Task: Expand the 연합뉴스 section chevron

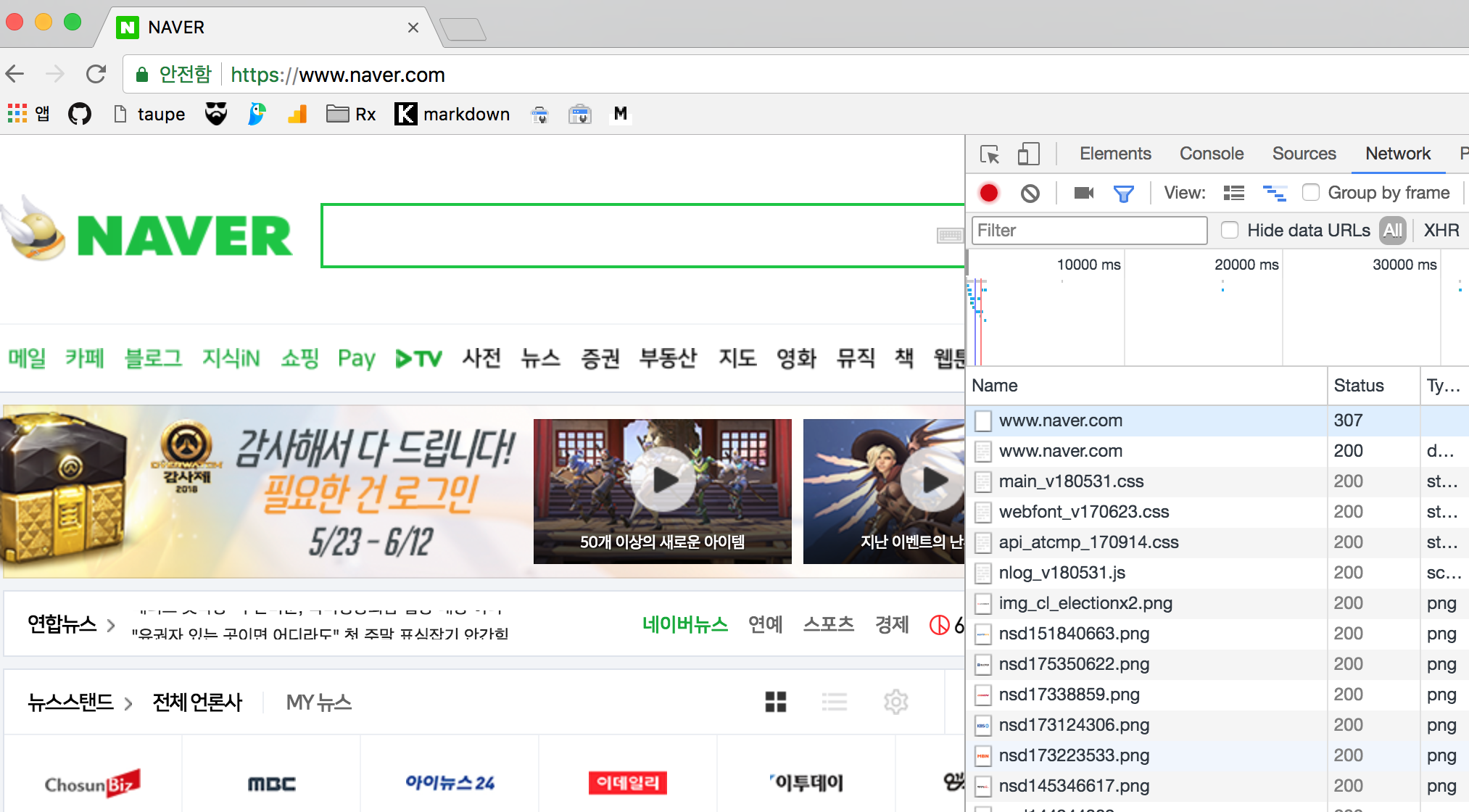Action: (111, 625)
